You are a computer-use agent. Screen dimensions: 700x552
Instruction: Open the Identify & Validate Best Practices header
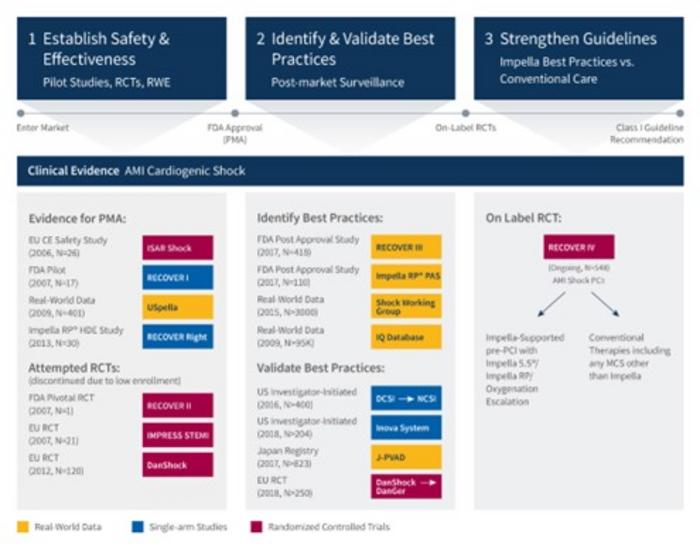point(350,57)
